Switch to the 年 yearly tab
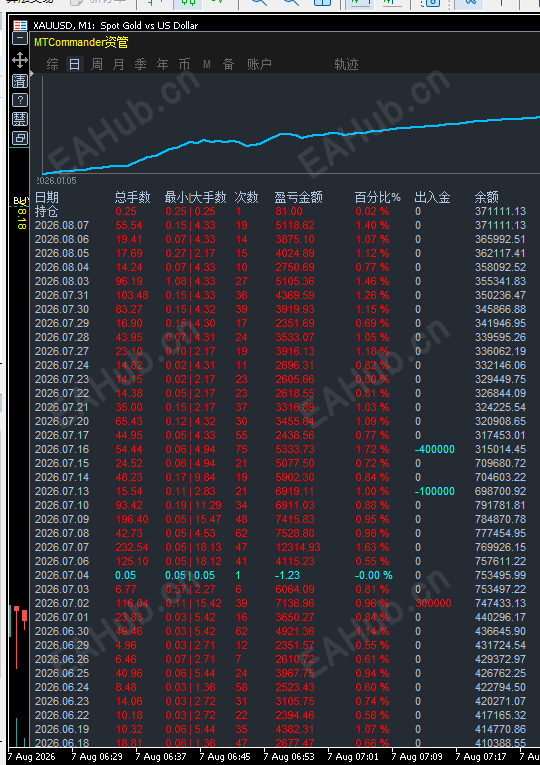The image size is (540, 765). 162,64
